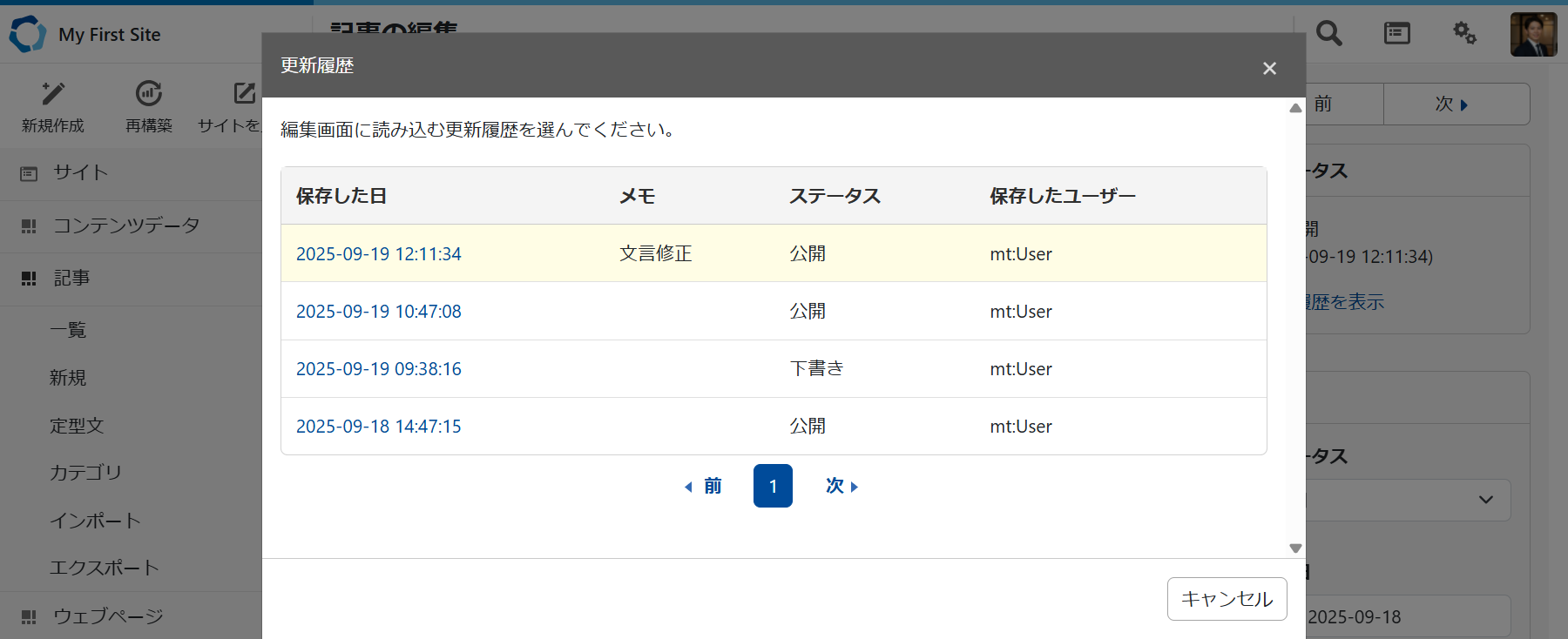The width and height of the screenshot is (1568, 639).
Task: Open revision saved 2025-09-19 10:47:08
Action: [378, 312]
